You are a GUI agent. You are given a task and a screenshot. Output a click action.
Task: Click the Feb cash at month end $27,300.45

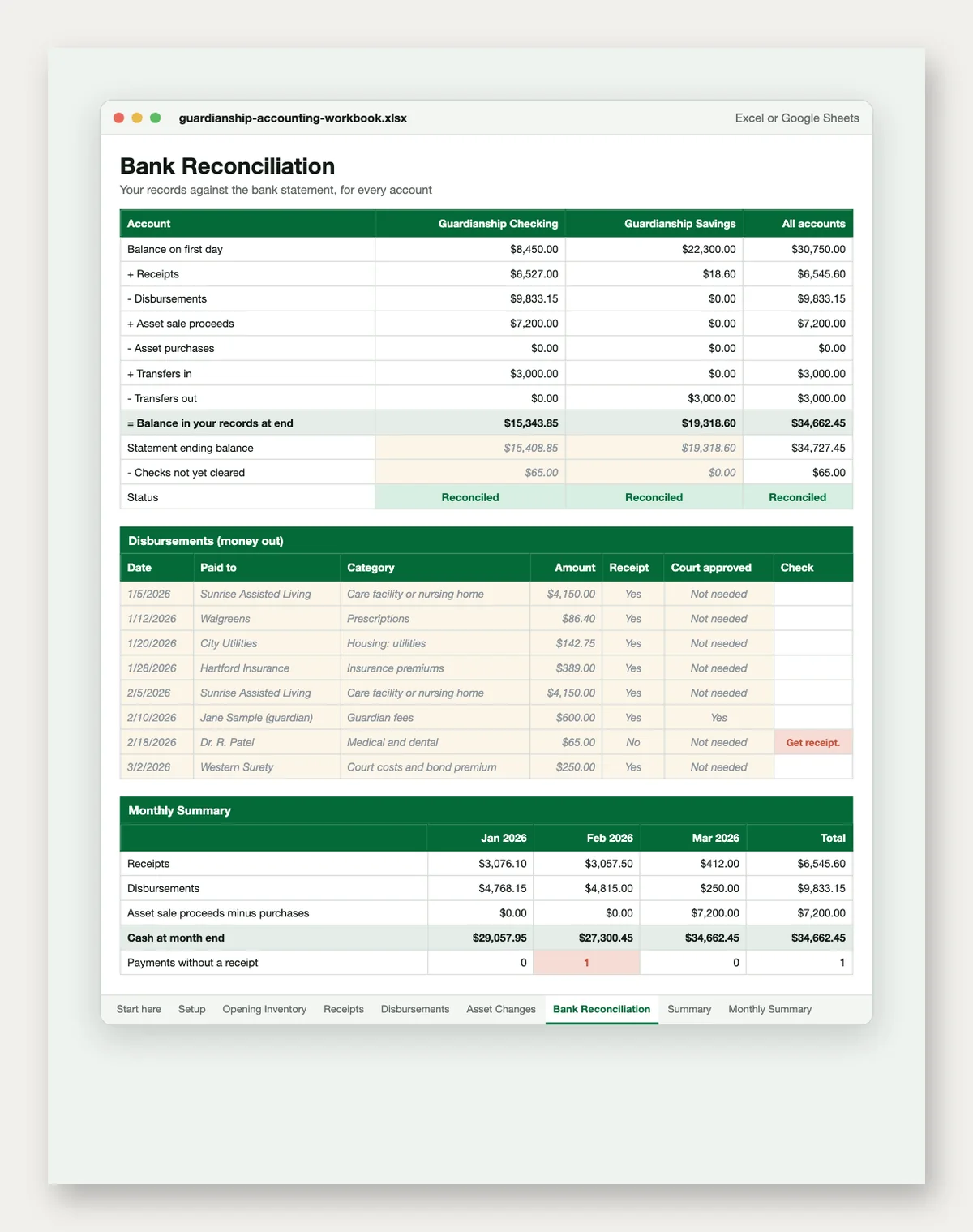pyautogui.click(x=587, y=938)
